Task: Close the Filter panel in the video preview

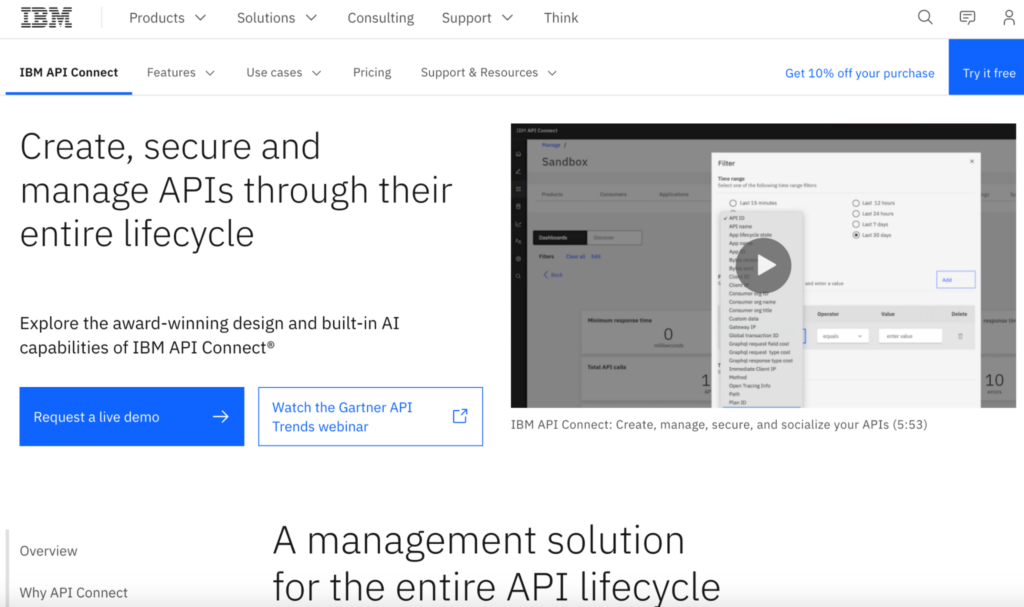Action: point(971,161)
